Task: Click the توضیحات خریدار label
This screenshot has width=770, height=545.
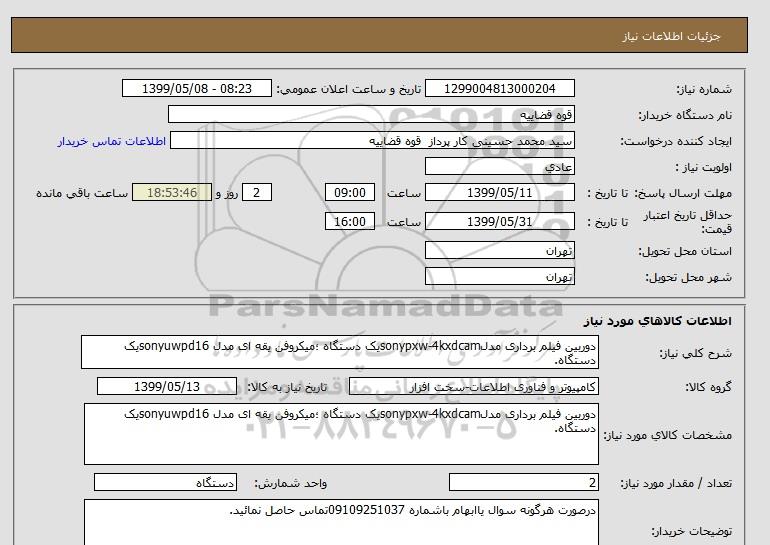Action: click(691, 531)
